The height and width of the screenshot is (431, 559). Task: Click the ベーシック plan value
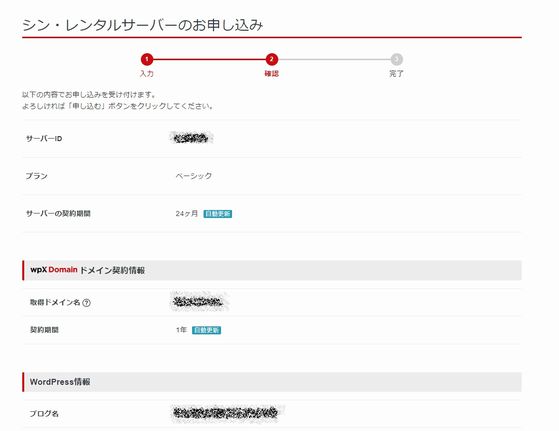point(194,176)
